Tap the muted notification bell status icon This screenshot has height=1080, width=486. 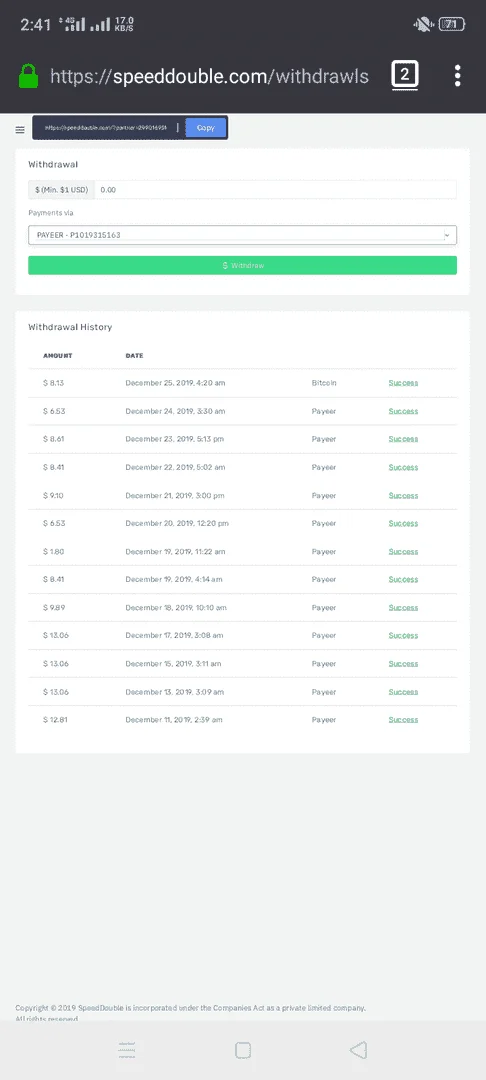click(423, 25)
